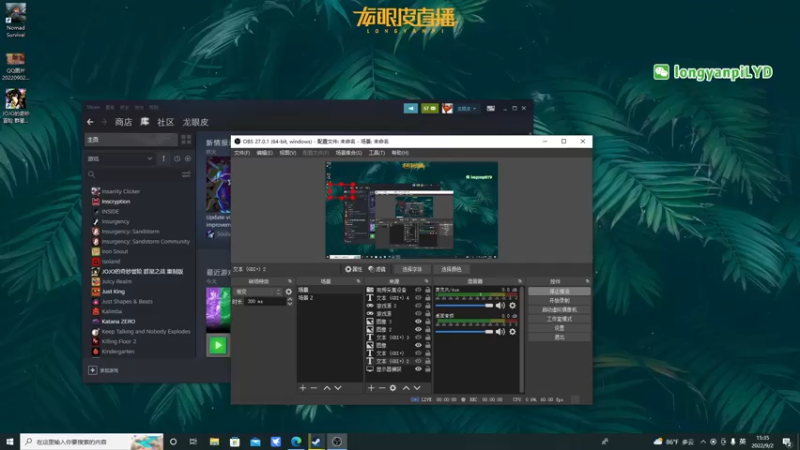The height and width of the screenshot is (450, 800).
Task: Move selected source up in Sources list
Action: 406,388
